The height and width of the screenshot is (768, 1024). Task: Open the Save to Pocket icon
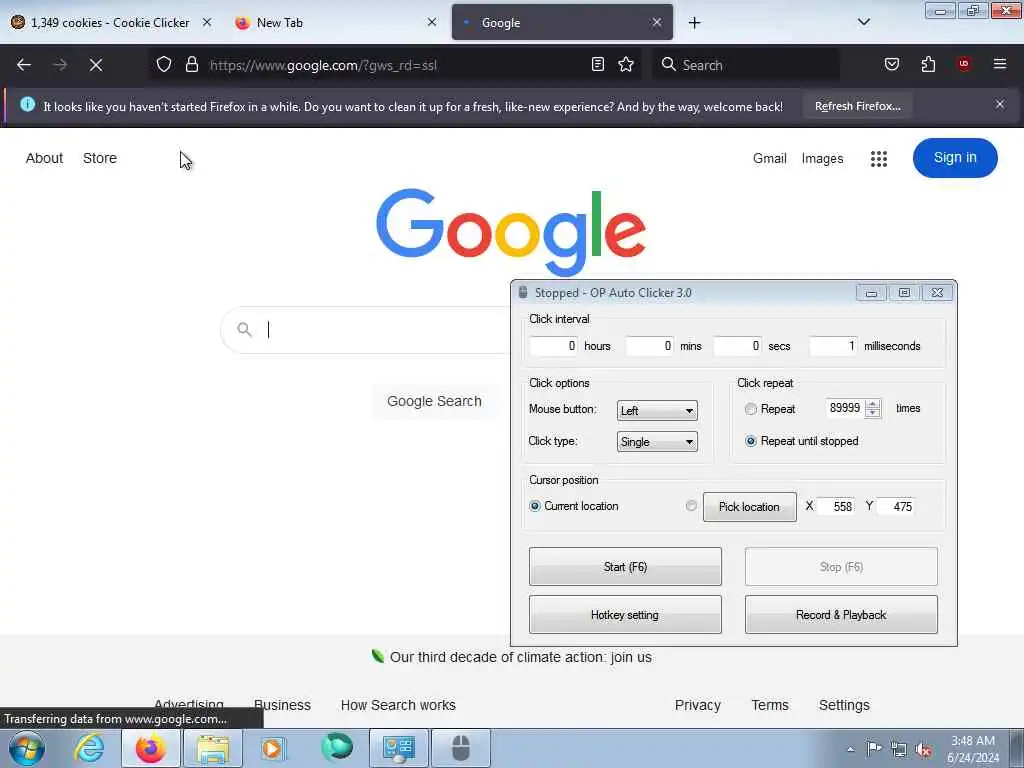(891, 64)
